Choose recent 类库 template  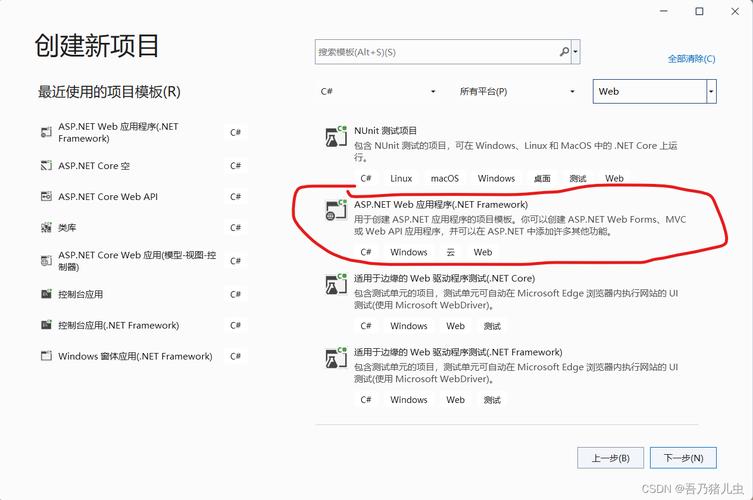tap(143, 228)
